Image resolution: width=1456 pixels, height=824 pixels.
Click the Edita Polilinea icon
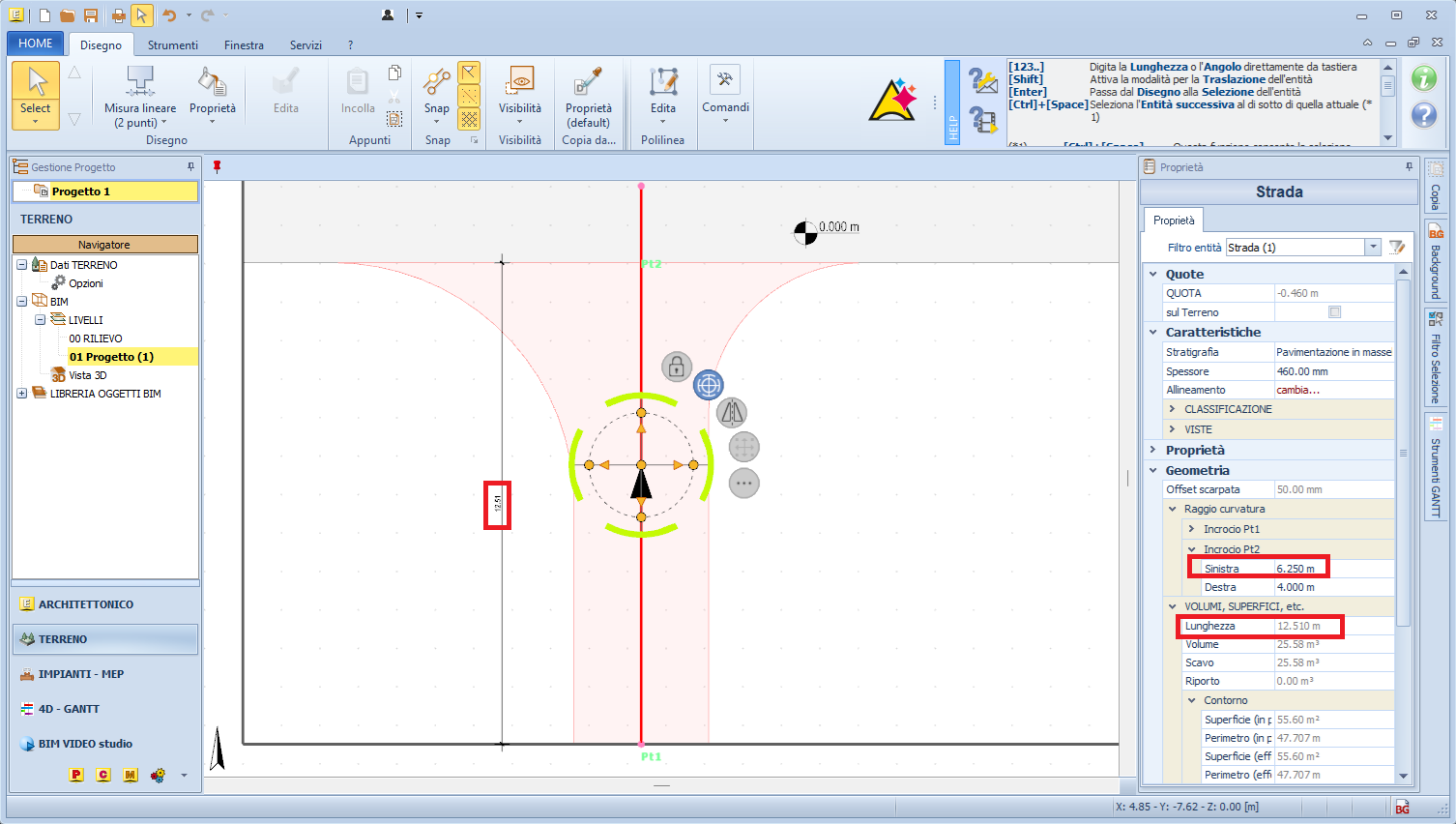click(663, 83)
